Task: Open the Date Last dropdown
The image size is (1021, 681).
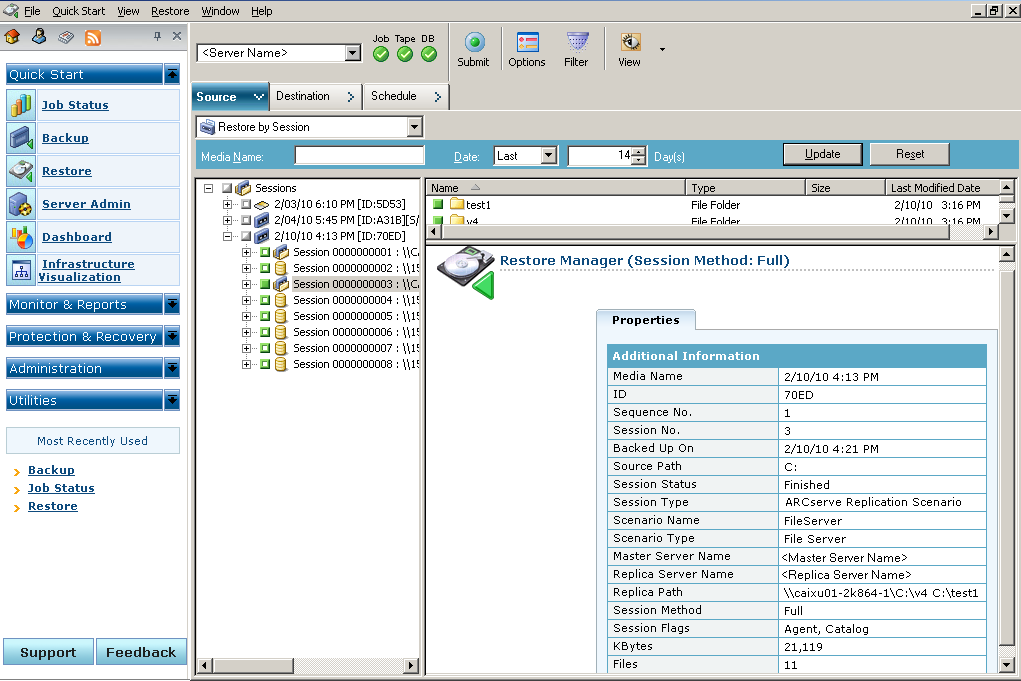Action: [549, 156]
